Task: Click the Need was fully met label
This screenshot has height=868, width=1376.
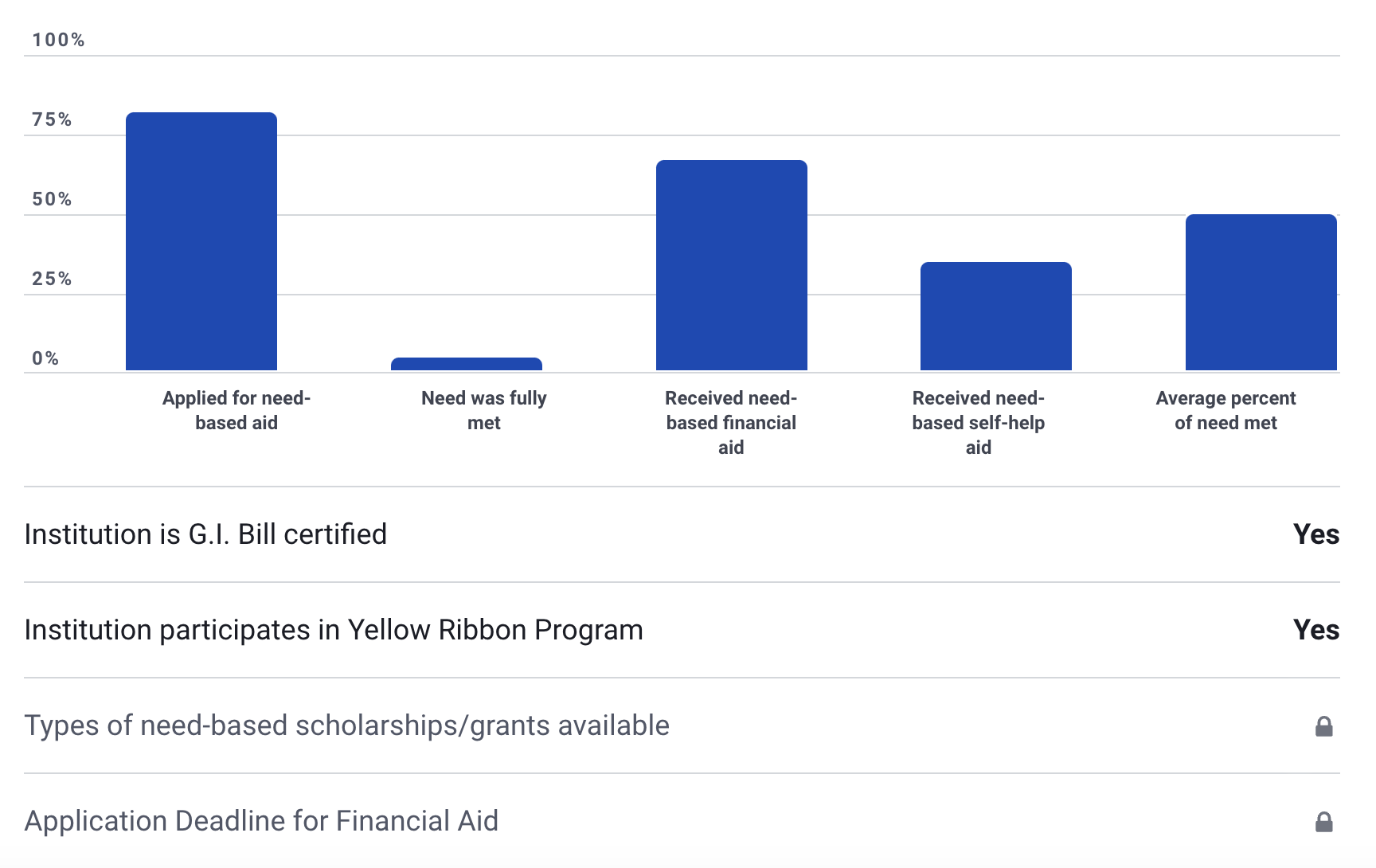Action: point(483,410)
